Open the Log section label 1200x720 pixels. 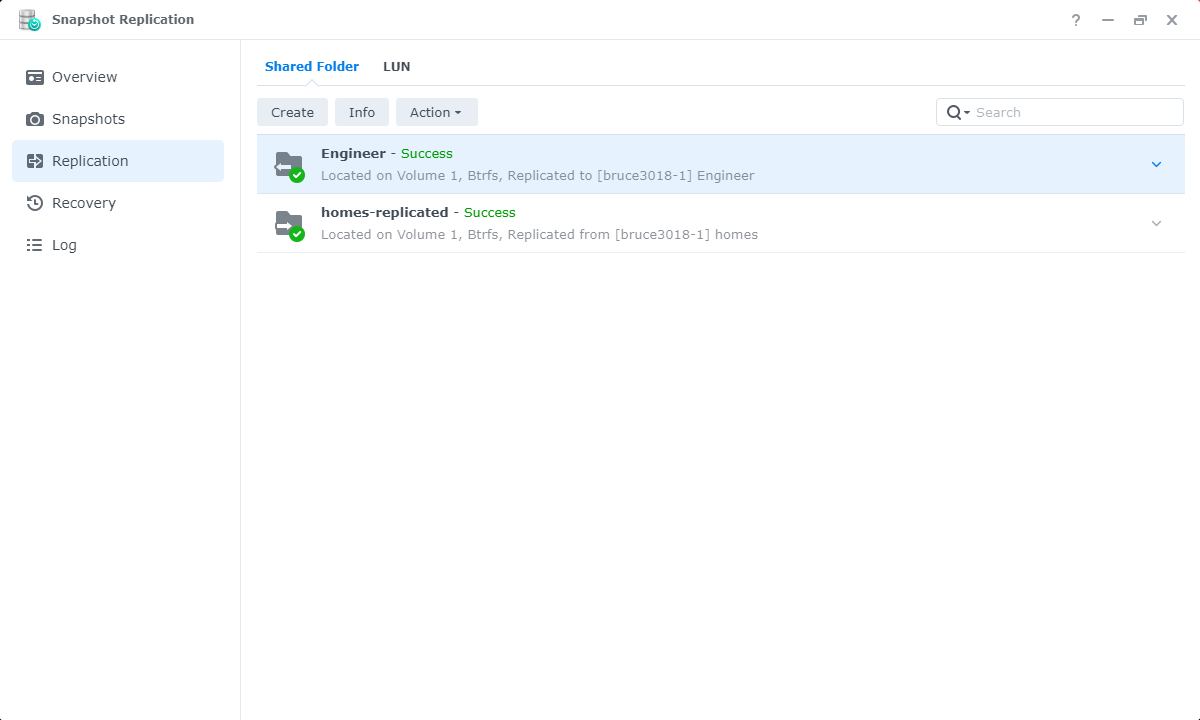point(64,245)
